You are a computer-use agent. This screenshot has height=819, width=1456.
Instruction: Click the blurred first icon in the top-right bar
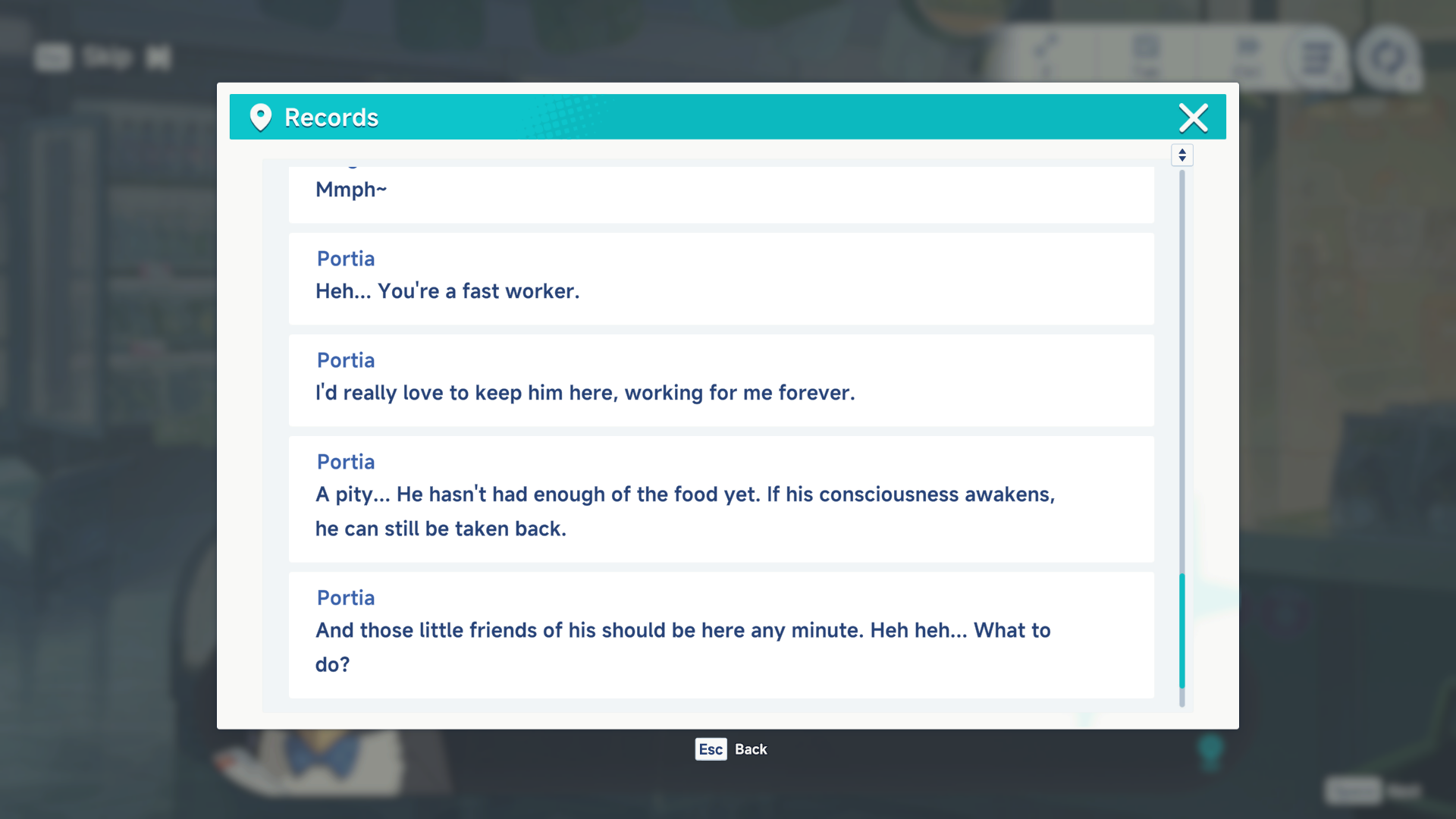[x=1046, y=53]
